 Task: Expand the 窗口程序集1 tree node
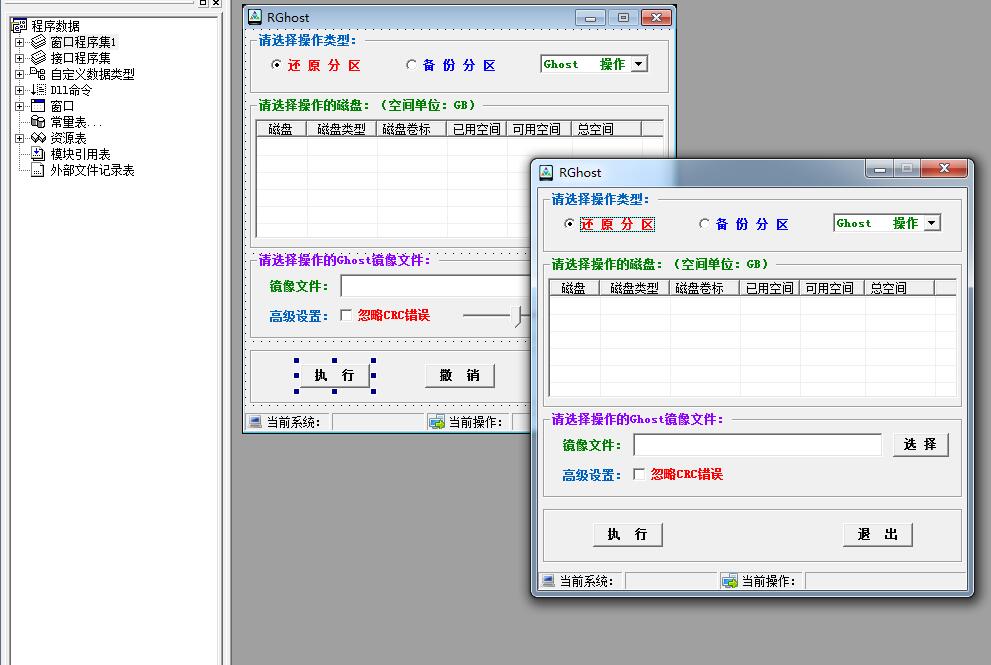(x=20, y=42)
